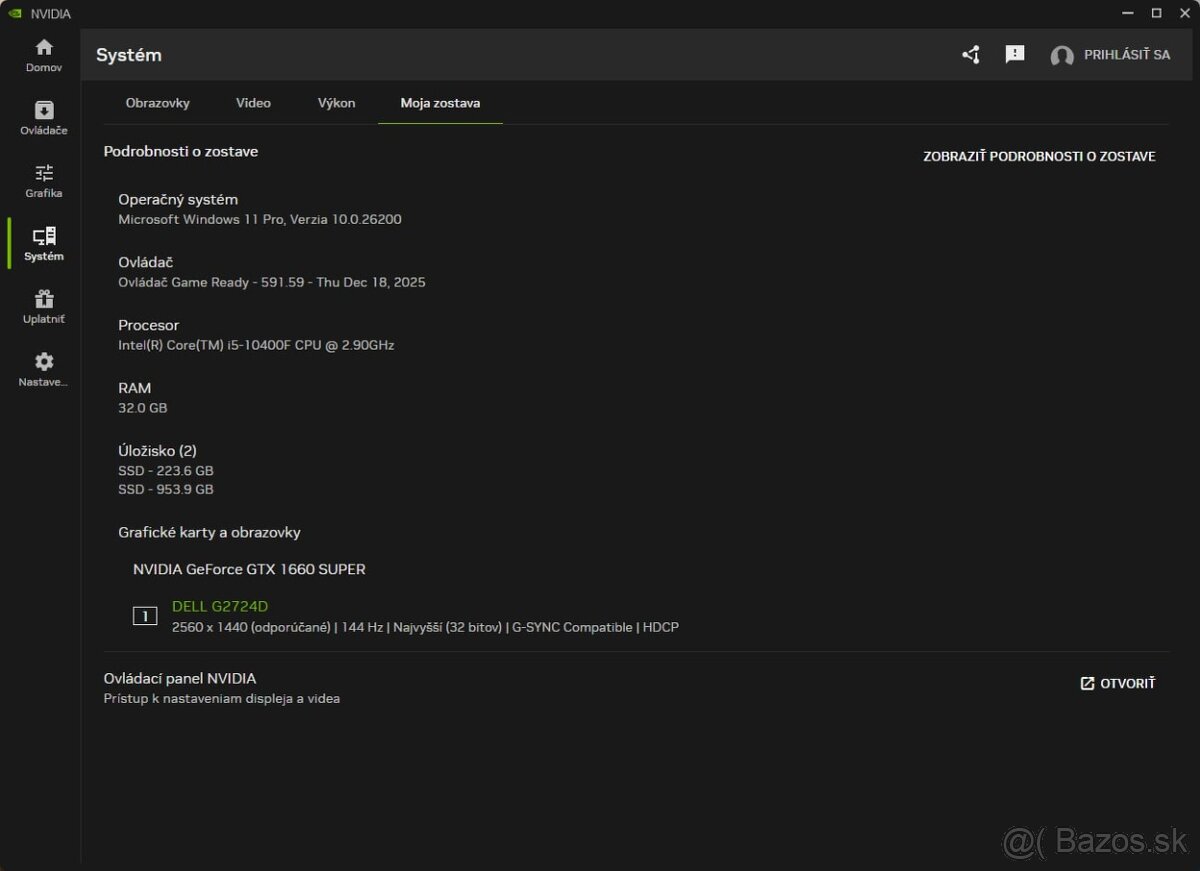Click the feedback message icon

pos(1015,55)
